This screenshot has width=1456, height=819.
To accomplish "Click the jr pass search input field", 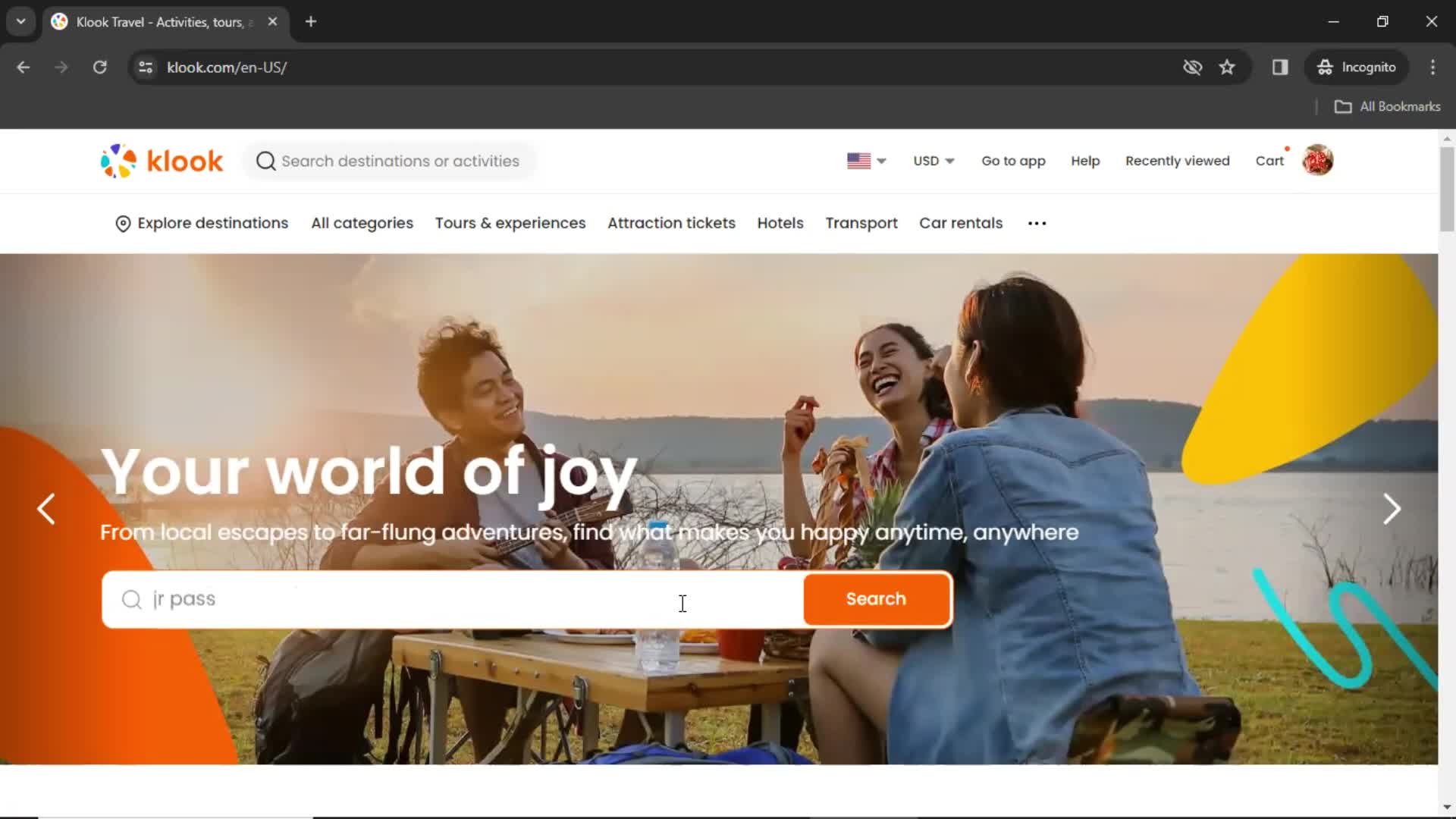I will coord(451,599).
